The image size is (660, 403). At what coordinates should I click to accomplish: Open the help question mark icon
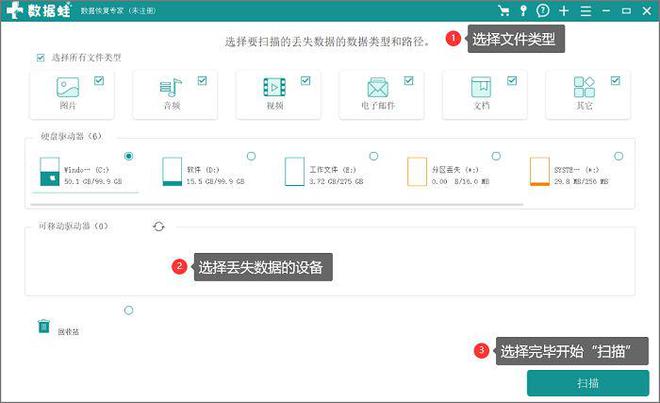coord(543,11)
